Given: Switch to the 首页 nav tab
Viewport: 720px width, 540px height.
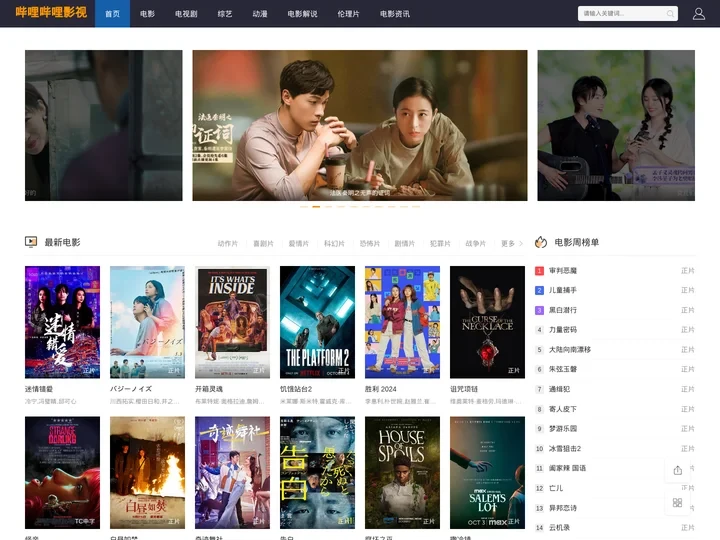Looking at the screenshot, I should (112, 14).
